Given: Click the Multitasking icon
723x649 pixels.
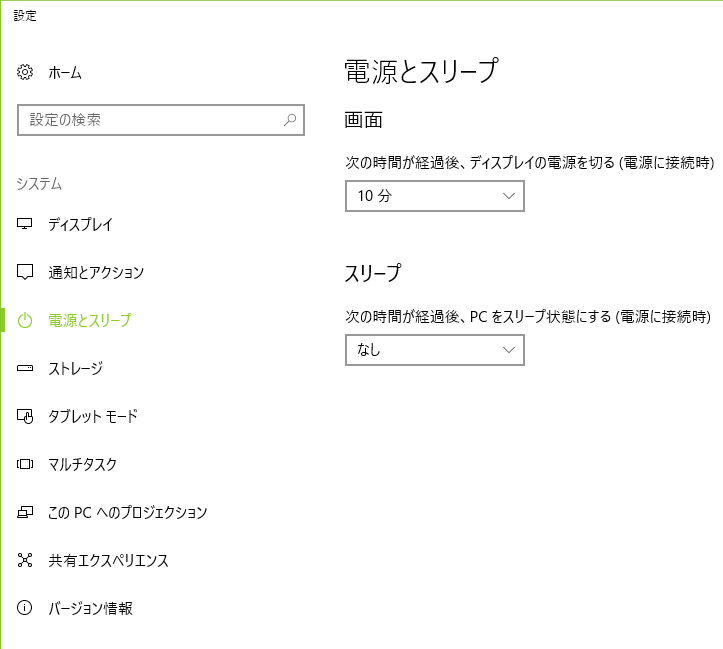Looking at the screenshot, I should click(25, 464).
